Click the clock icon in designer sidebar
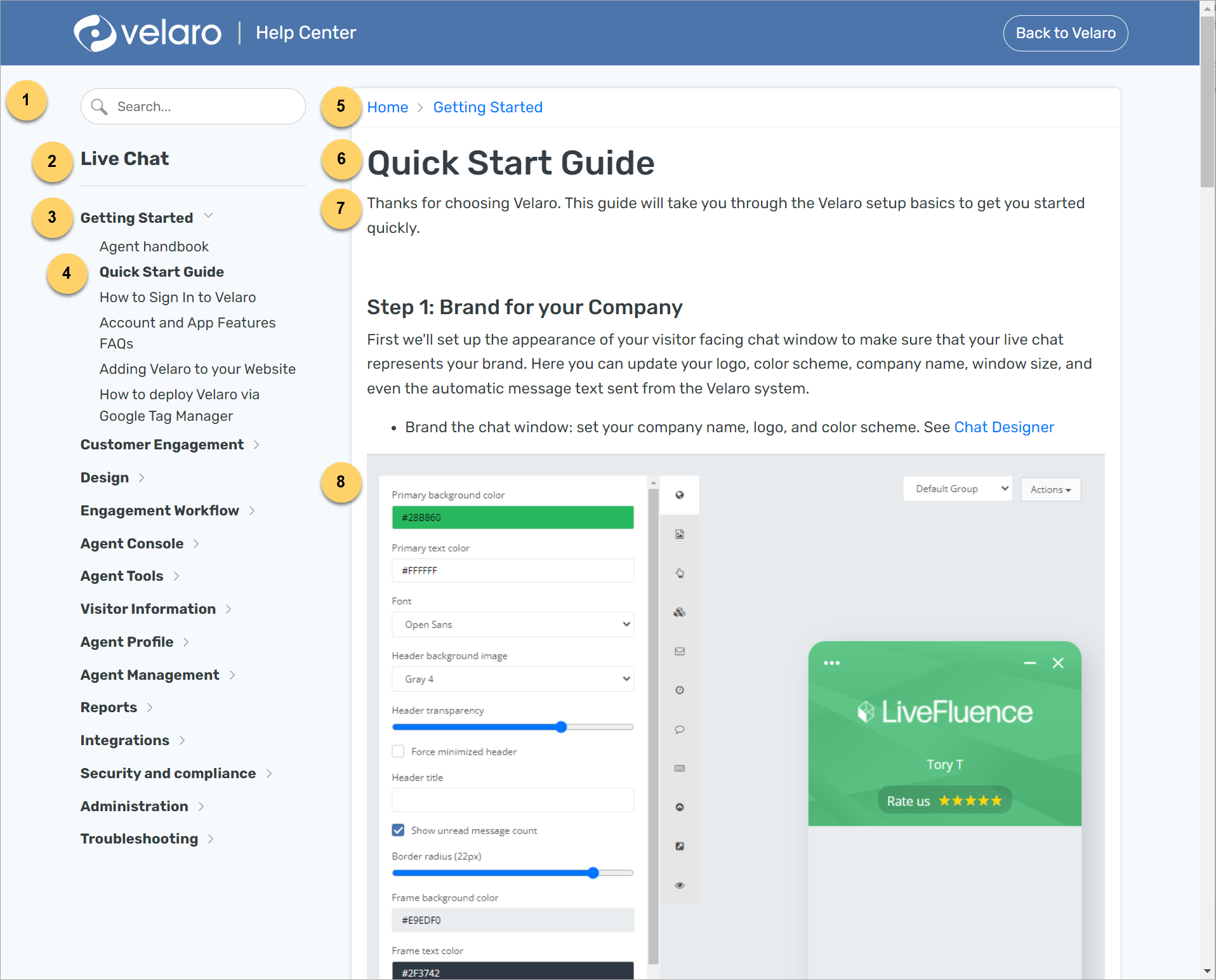1216x980 pixels. [679, 690]
